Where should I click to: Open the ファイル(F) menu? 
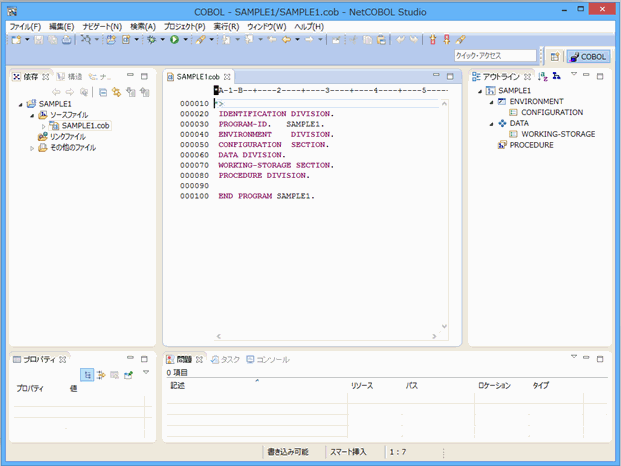(25, 27)
